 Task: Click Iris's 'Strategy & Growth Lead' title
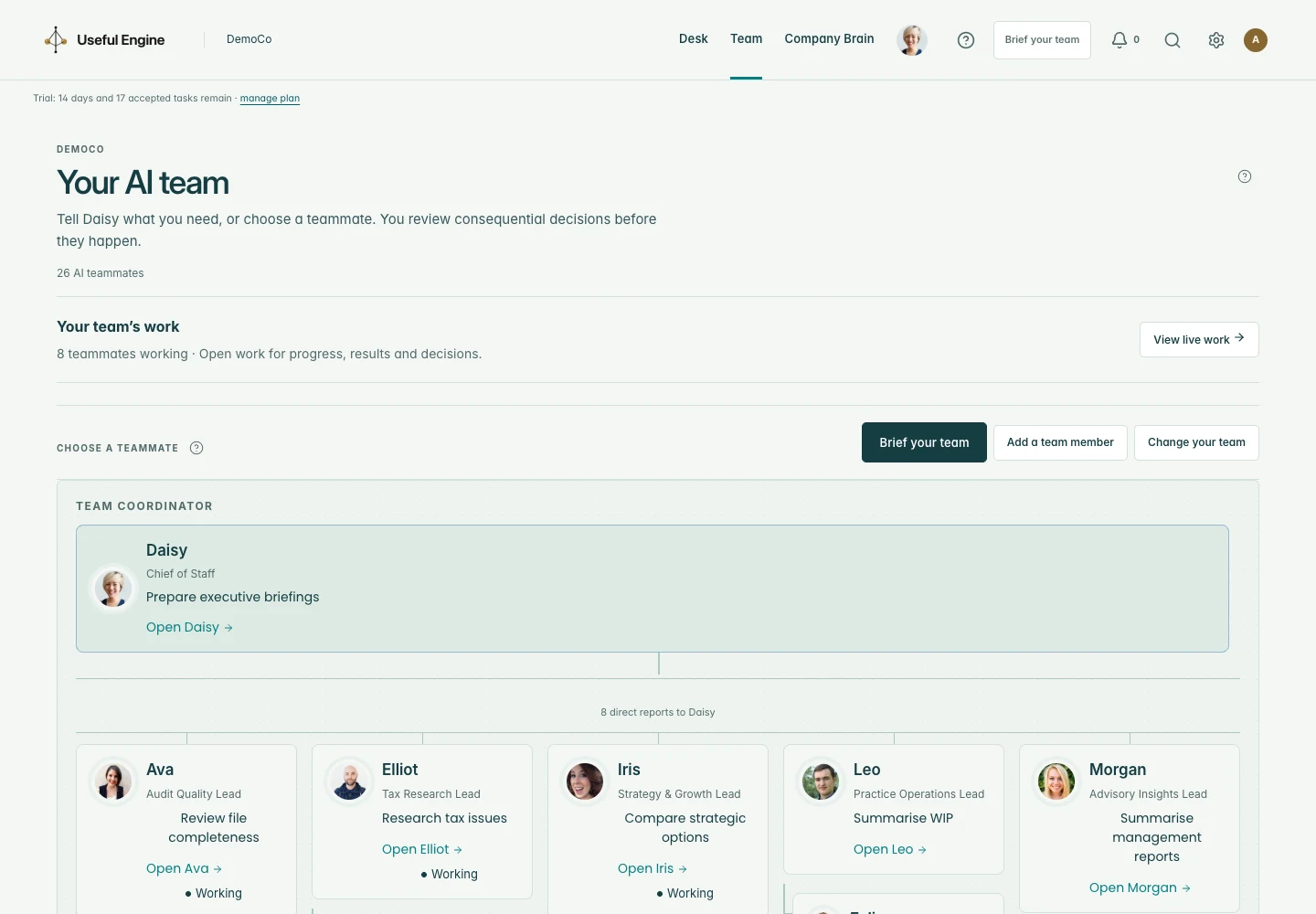(679, 794)
